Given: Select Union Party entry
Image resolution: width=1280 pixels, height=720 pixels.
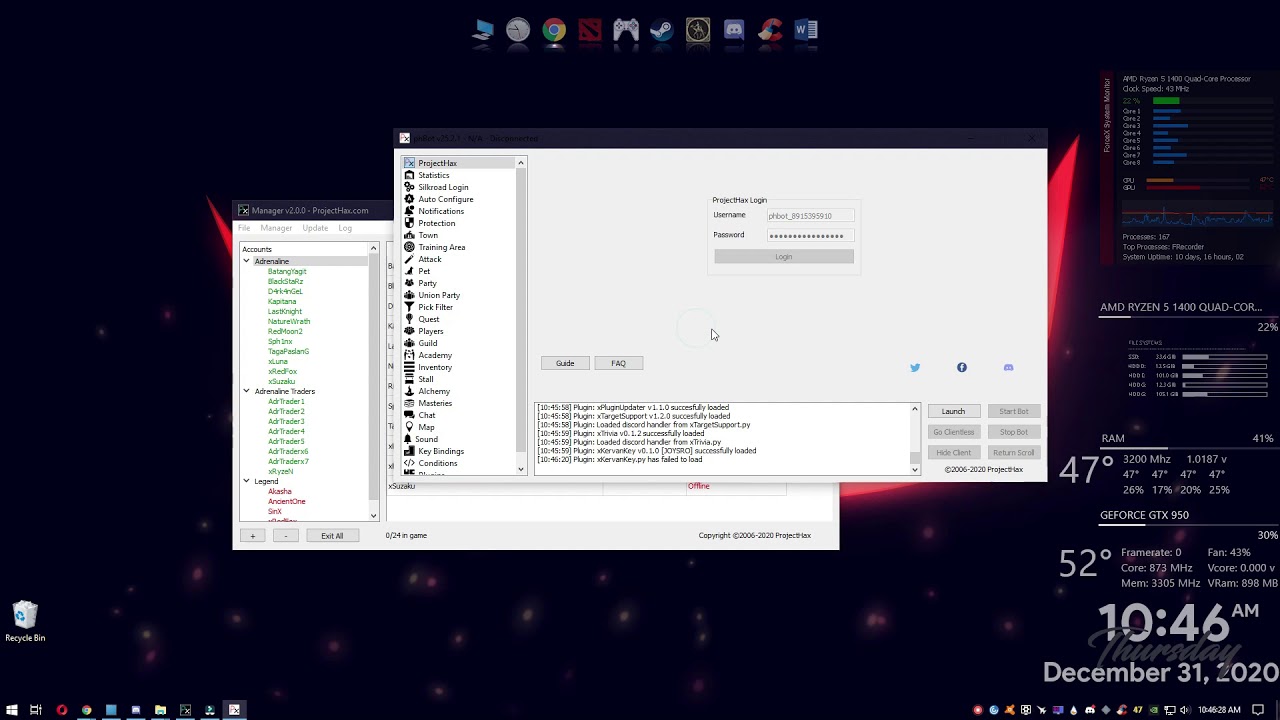Looking at the screenshot, I should [439, 295].
